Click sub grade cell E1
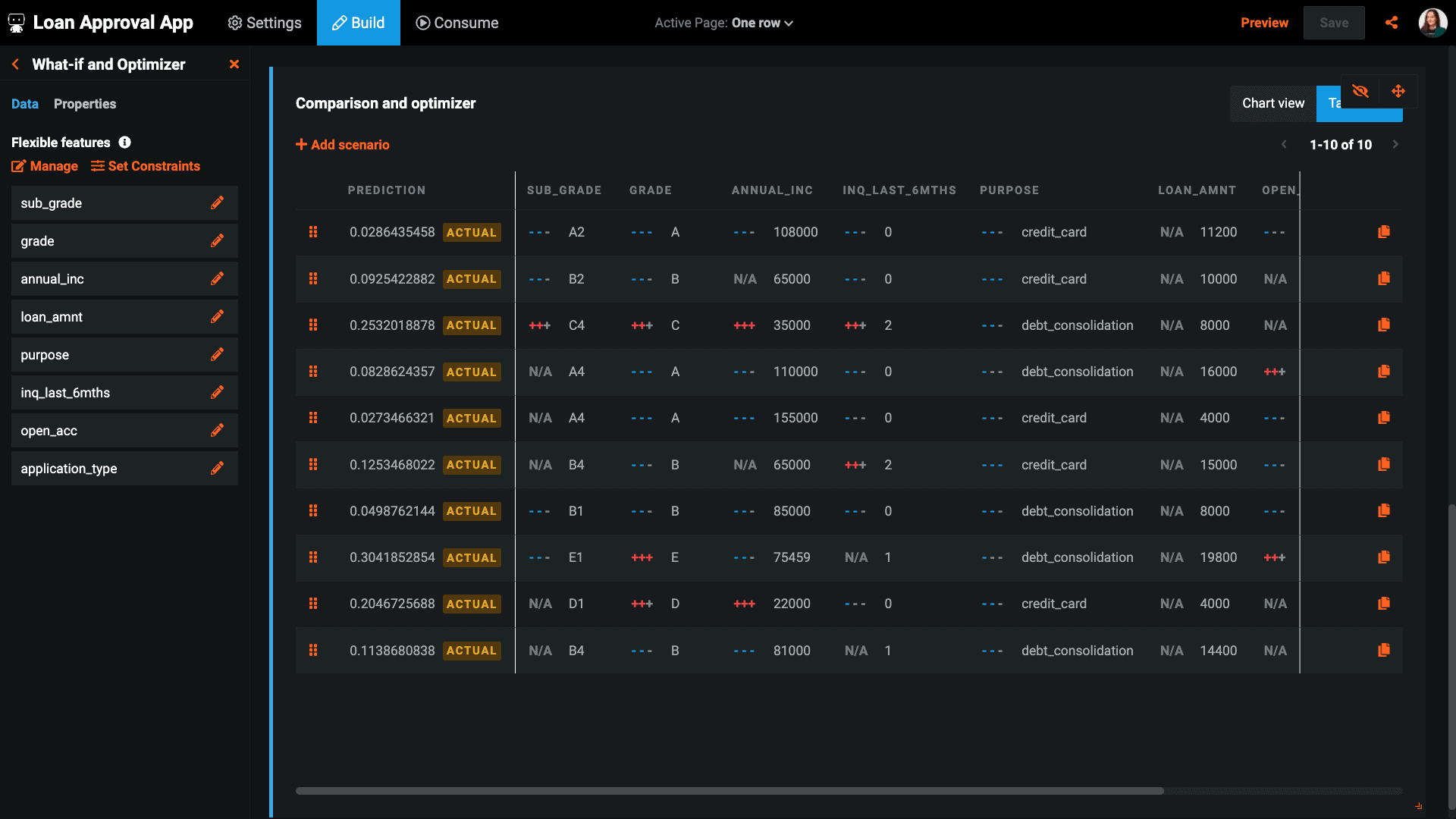 point(576,557)
